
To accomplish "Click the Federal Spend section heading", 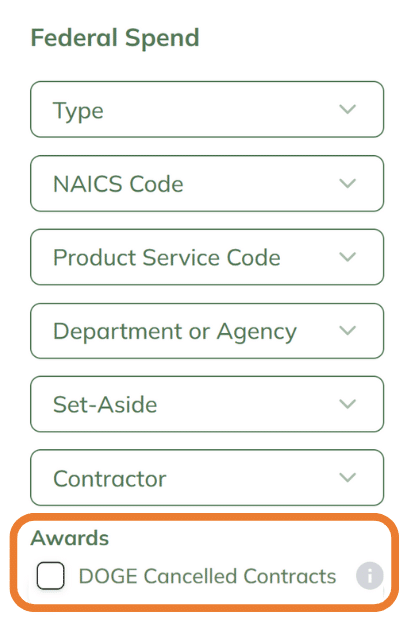I will (115, 38).
